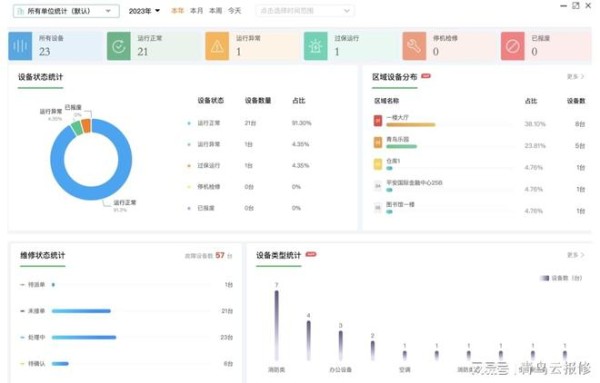Click the orange 运行异常 warning icon
Image resolution: width=600 pixels, height=383 pixels.
pyautogui.click(x=217, y=46)
